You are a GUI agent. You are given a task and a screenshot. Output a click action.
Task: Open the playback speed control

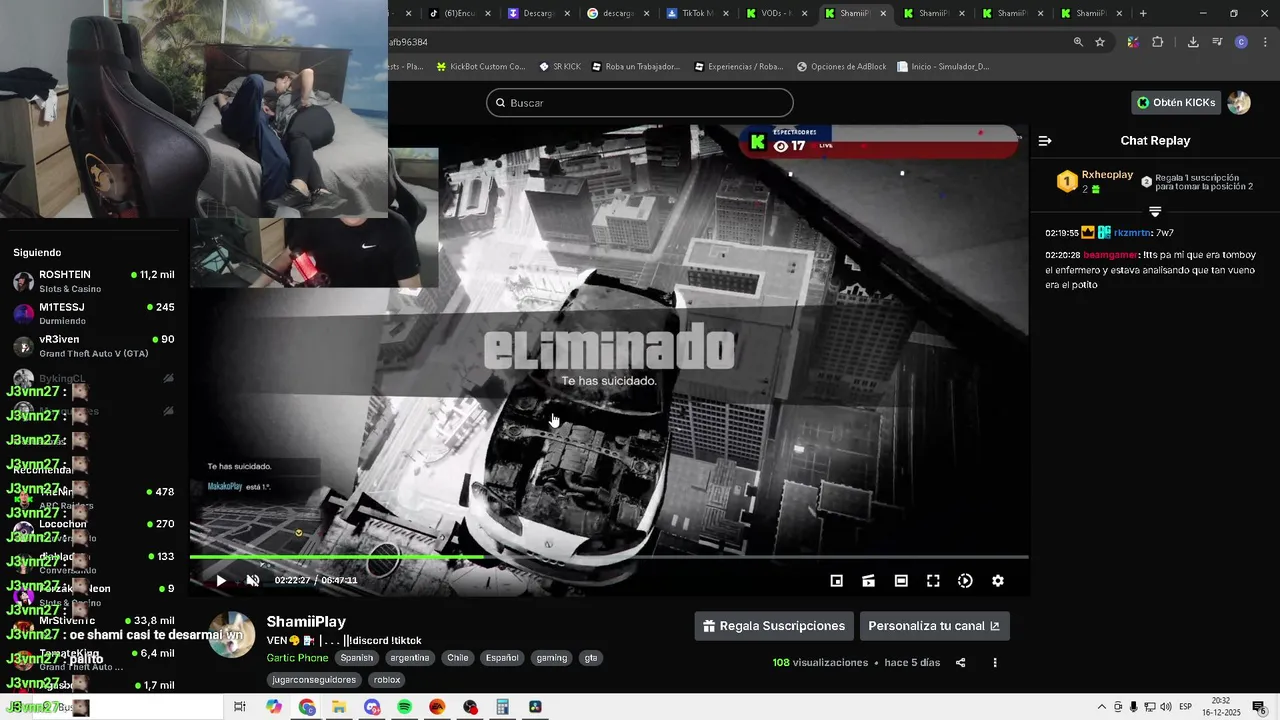(x=965, y=581)
